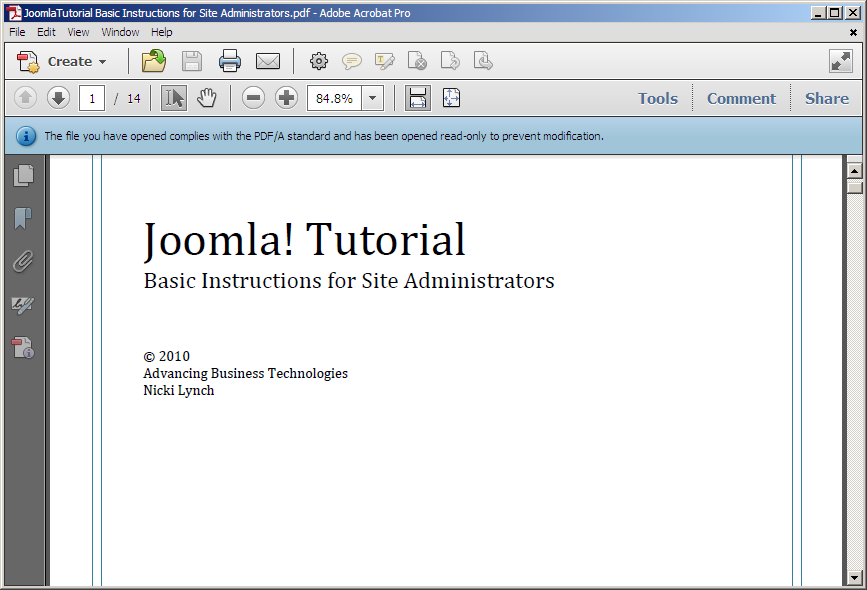This screenshot has width=867, height=590.
Task: Add a sticky note comment
Action: click(x=352, y=61)
